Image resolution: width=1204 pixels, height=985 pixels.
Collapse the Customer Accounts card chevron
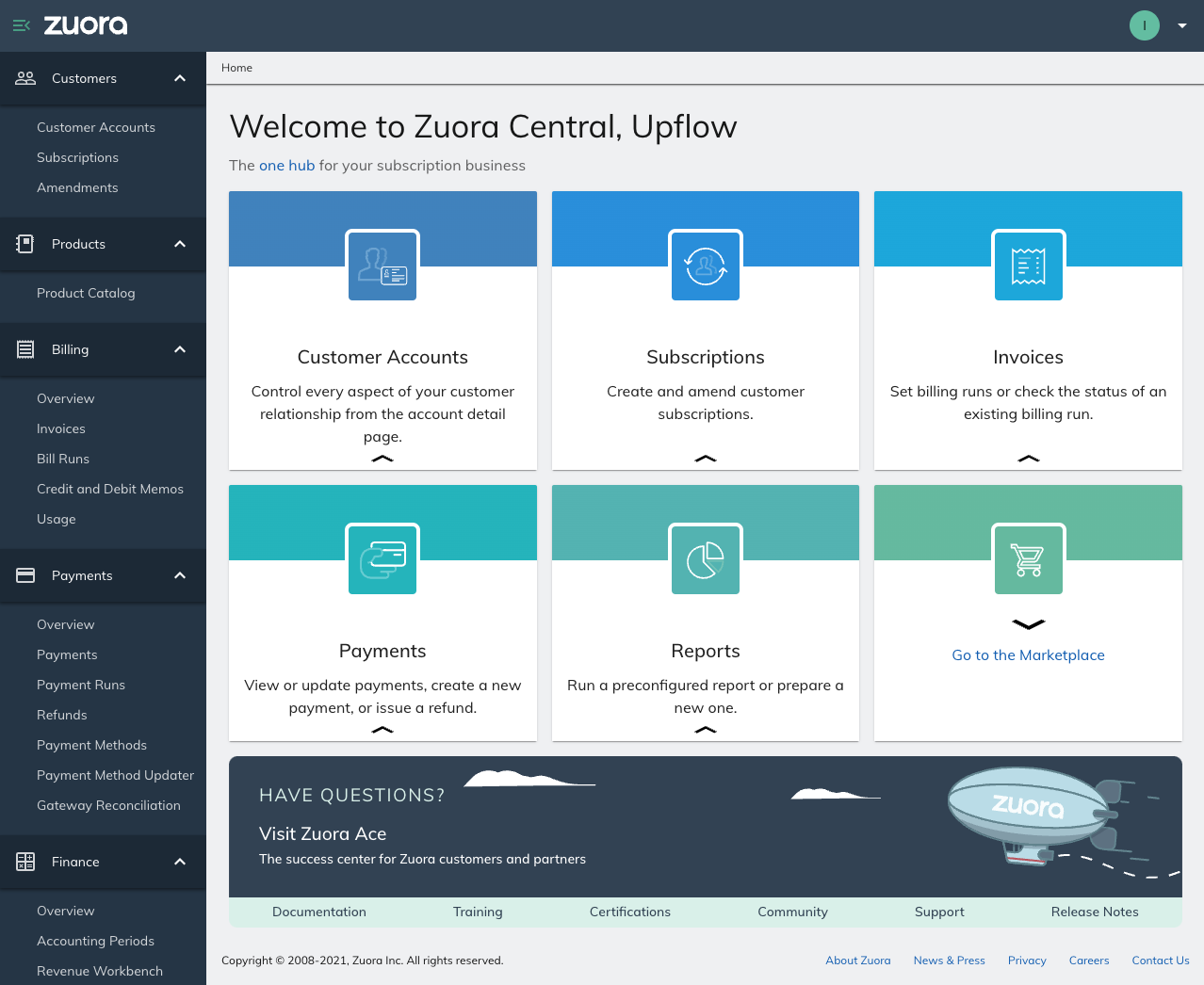click(382, 459)
